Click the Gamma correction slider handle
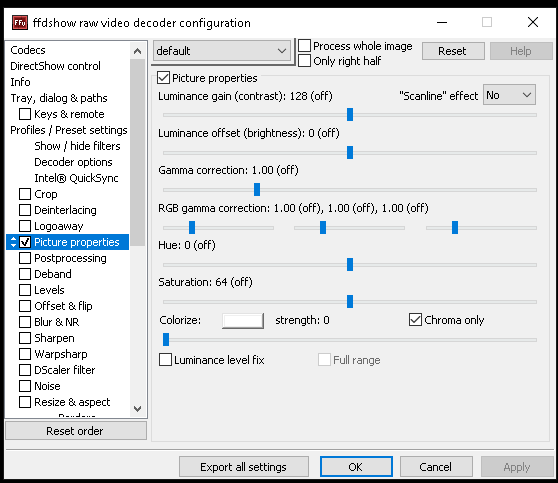The height and width of the screenshot is (483, 558). (x=257, y=189)
